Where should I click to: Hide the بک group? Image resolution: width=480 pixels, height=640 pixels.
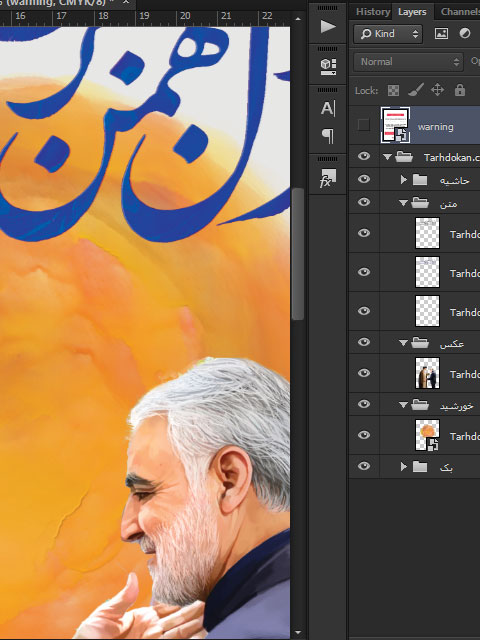(x=364, y=466)
